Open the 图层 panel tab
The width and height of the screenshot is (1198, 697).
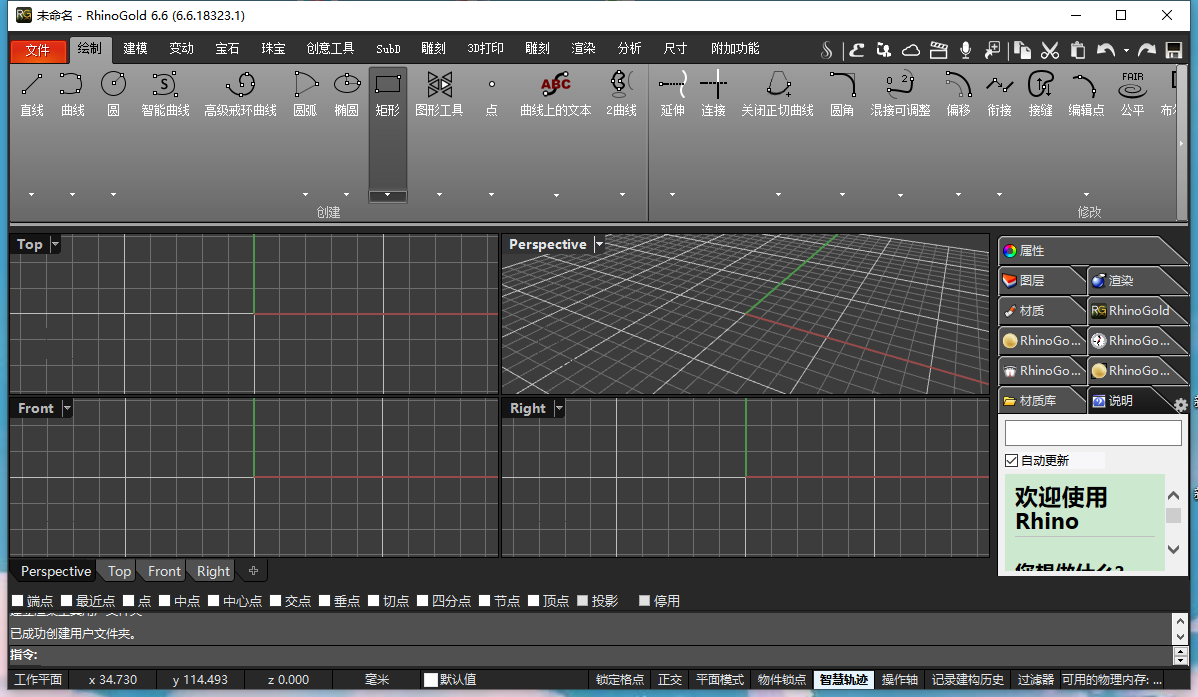pyautogui.click(x=1041, y=280)
